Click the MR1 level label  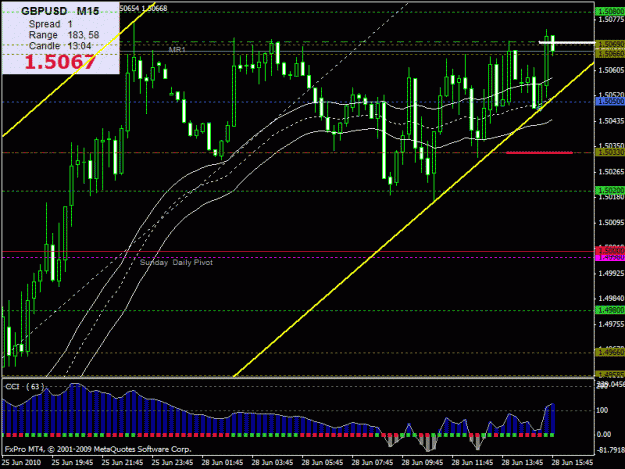(x=177, y=50)
